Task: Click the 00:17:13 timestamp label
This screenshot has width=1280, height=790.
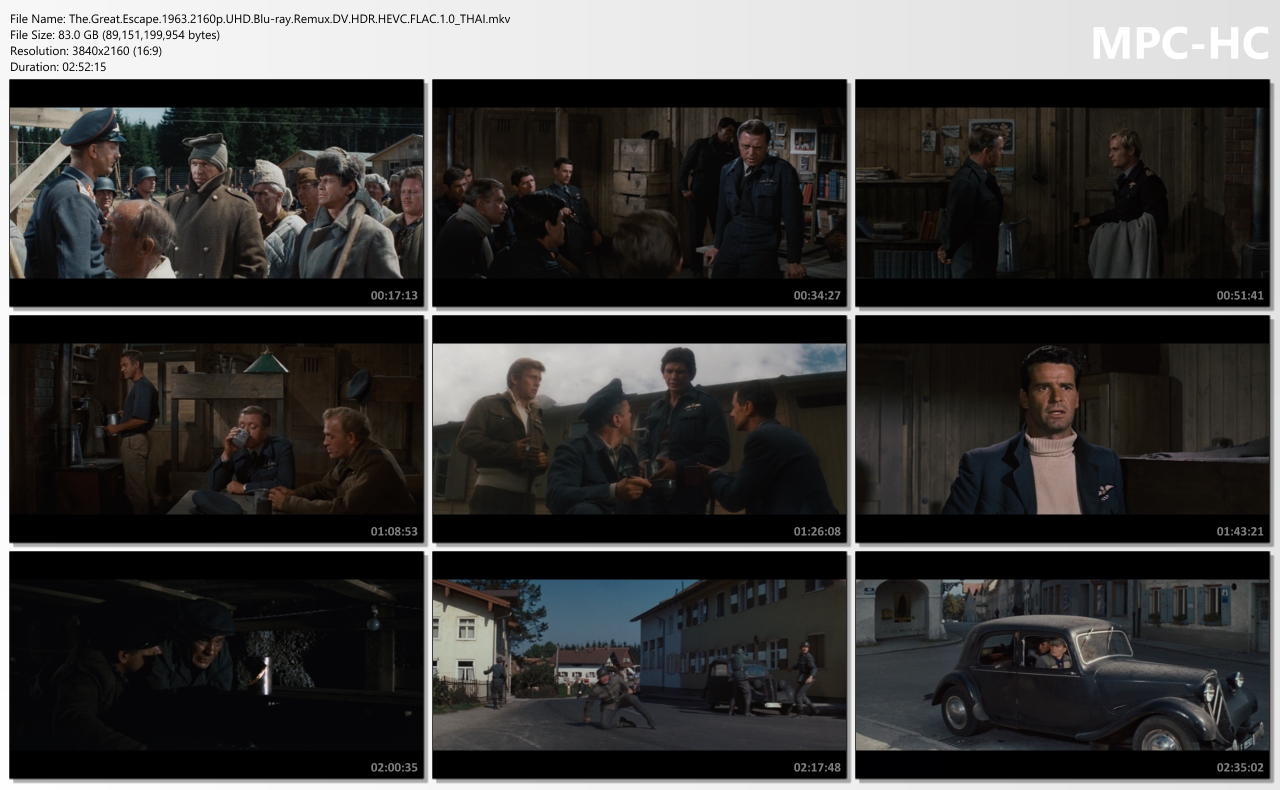Action: point(394,296)
